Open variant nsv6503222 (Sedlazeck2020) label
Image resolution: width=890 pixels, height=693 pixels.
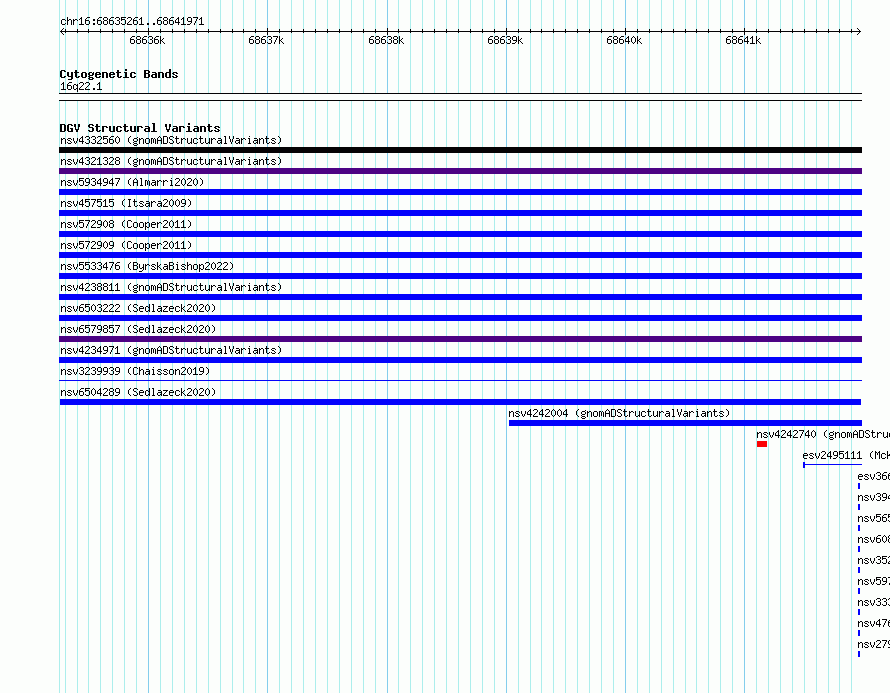(x=138, y=308)
